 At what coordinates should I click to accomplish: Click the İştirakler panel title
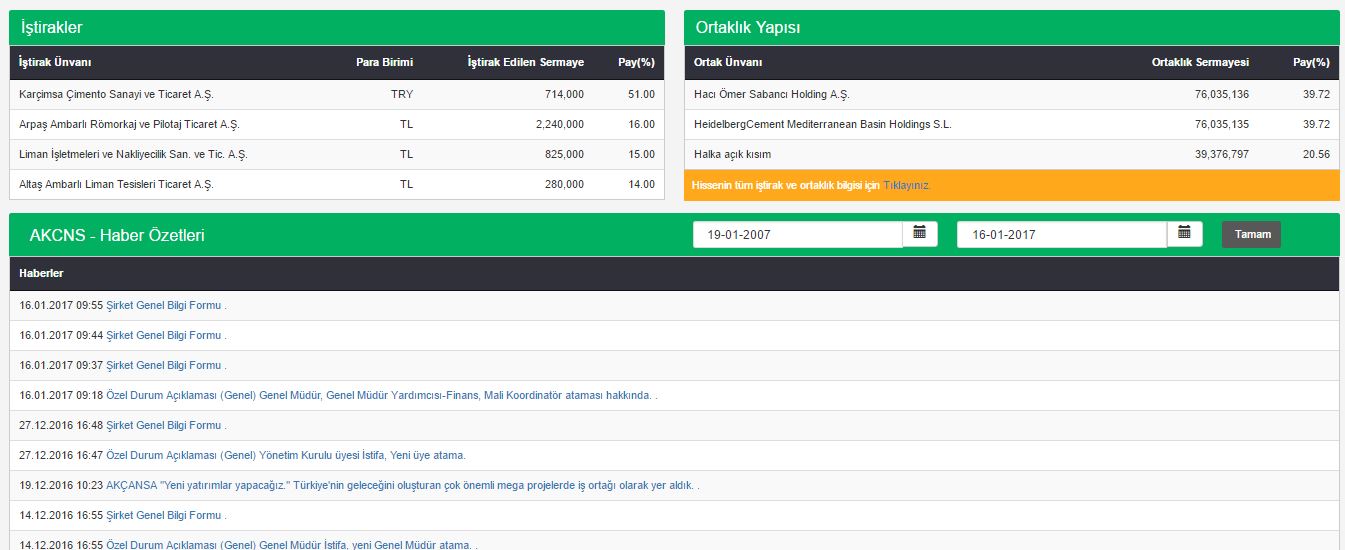(51, 28)
